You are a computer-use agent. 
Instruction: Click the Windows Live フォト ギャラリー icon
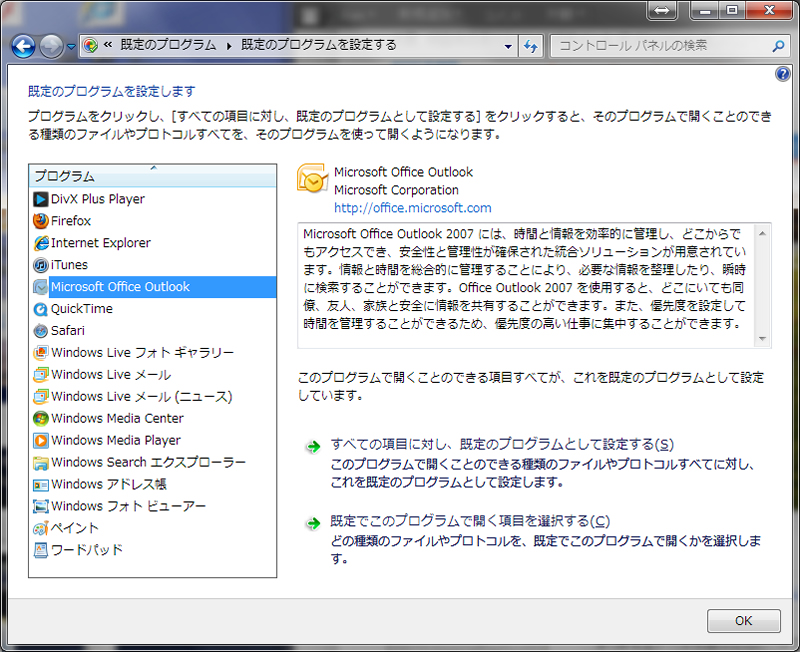40,353
